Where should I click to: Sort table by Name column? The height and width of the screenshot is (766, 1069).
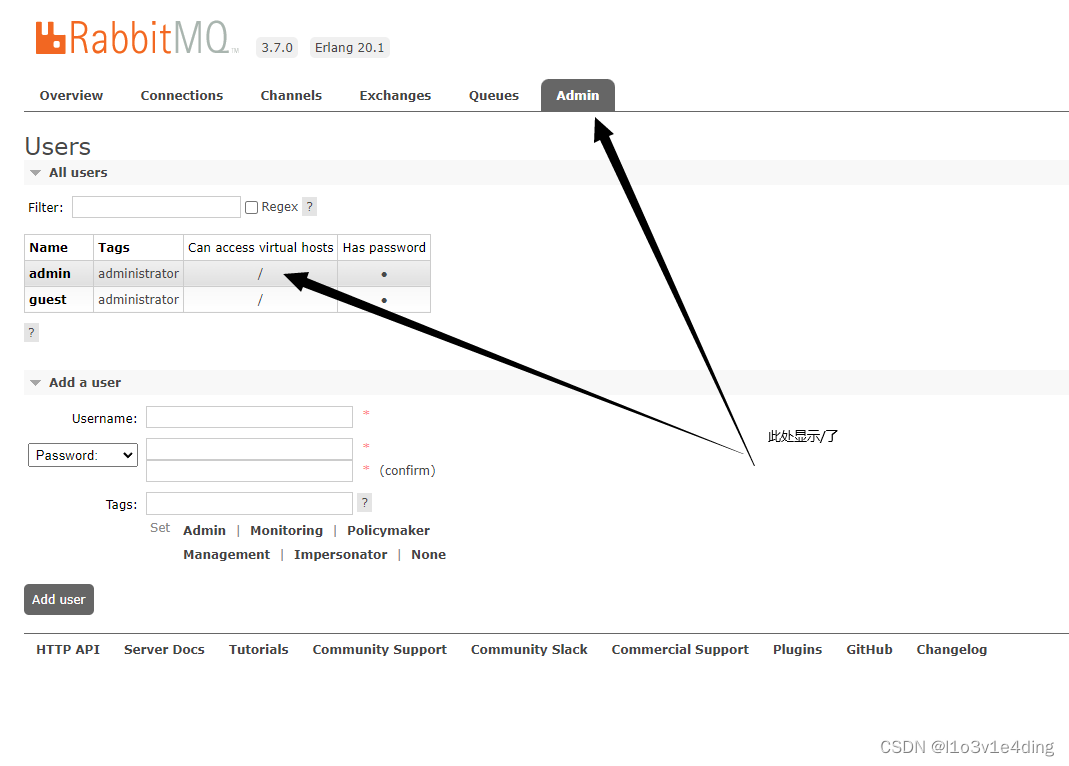click(x=48, y=247)
